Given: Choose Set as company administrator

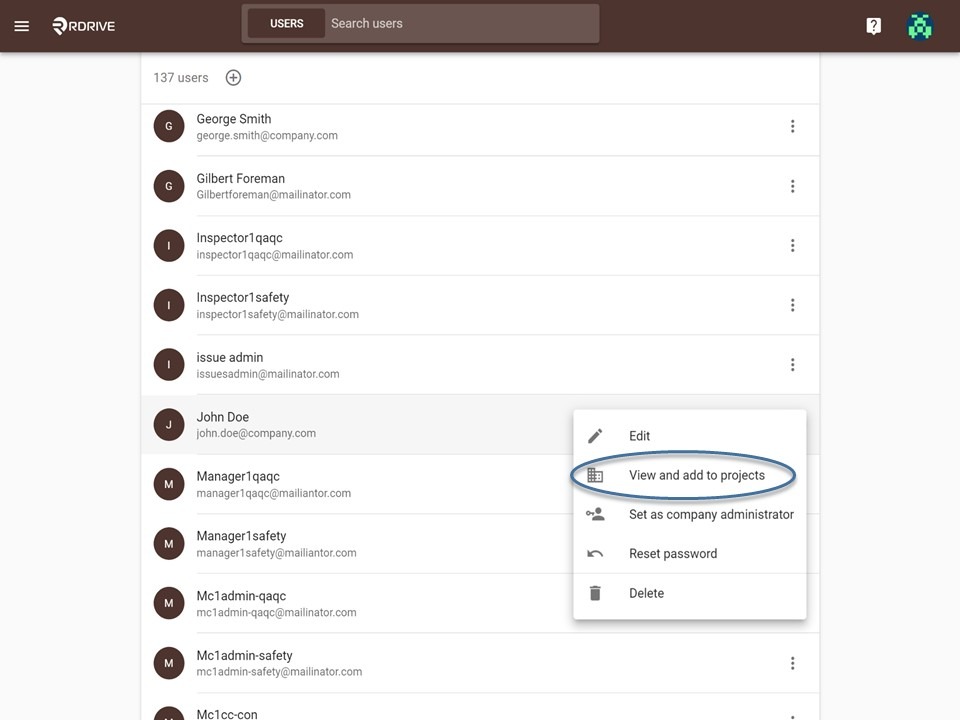Looking at the screenshot, I should coord(689,514).
